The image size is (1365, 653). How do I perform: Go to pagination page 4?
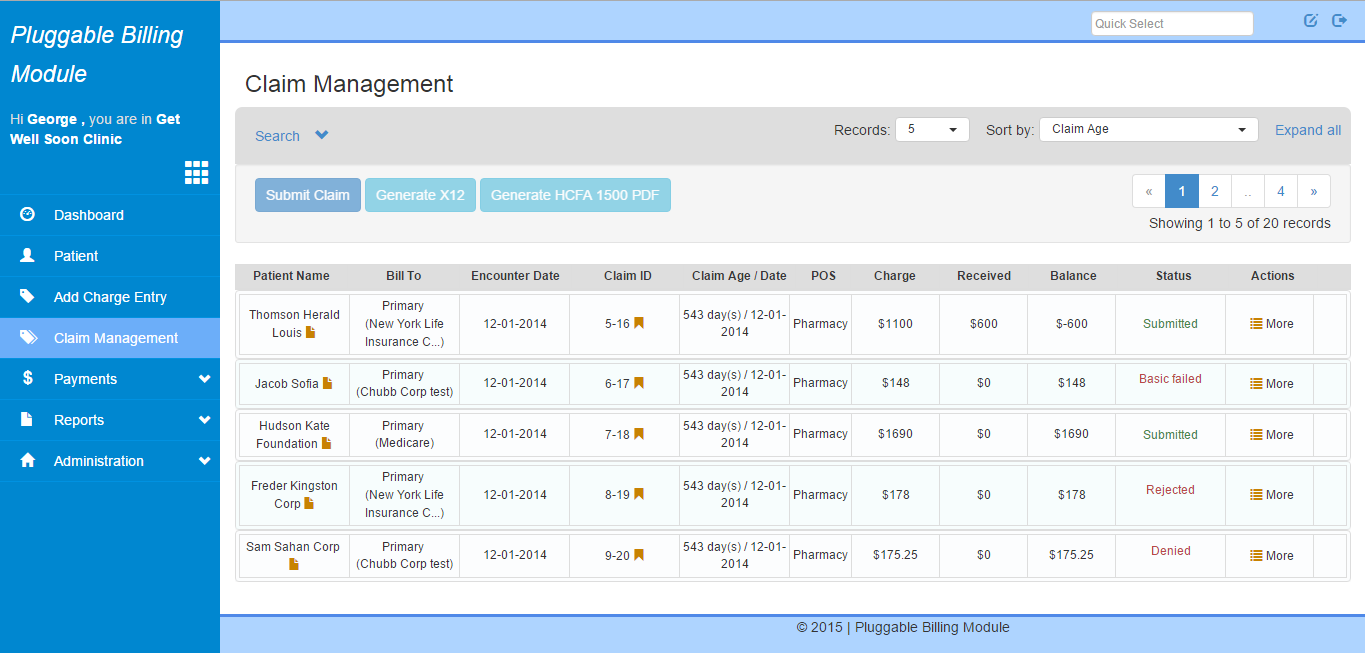pyautogui.click(x=1281, y=191)
